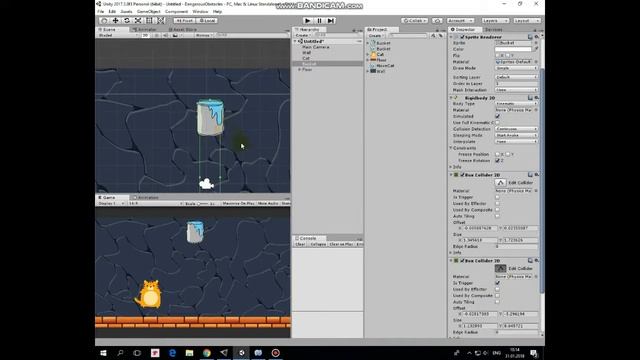Click Order in Layer input field
Screen dimensions: 640x360
pyautogui.click(x=516, y=84)
